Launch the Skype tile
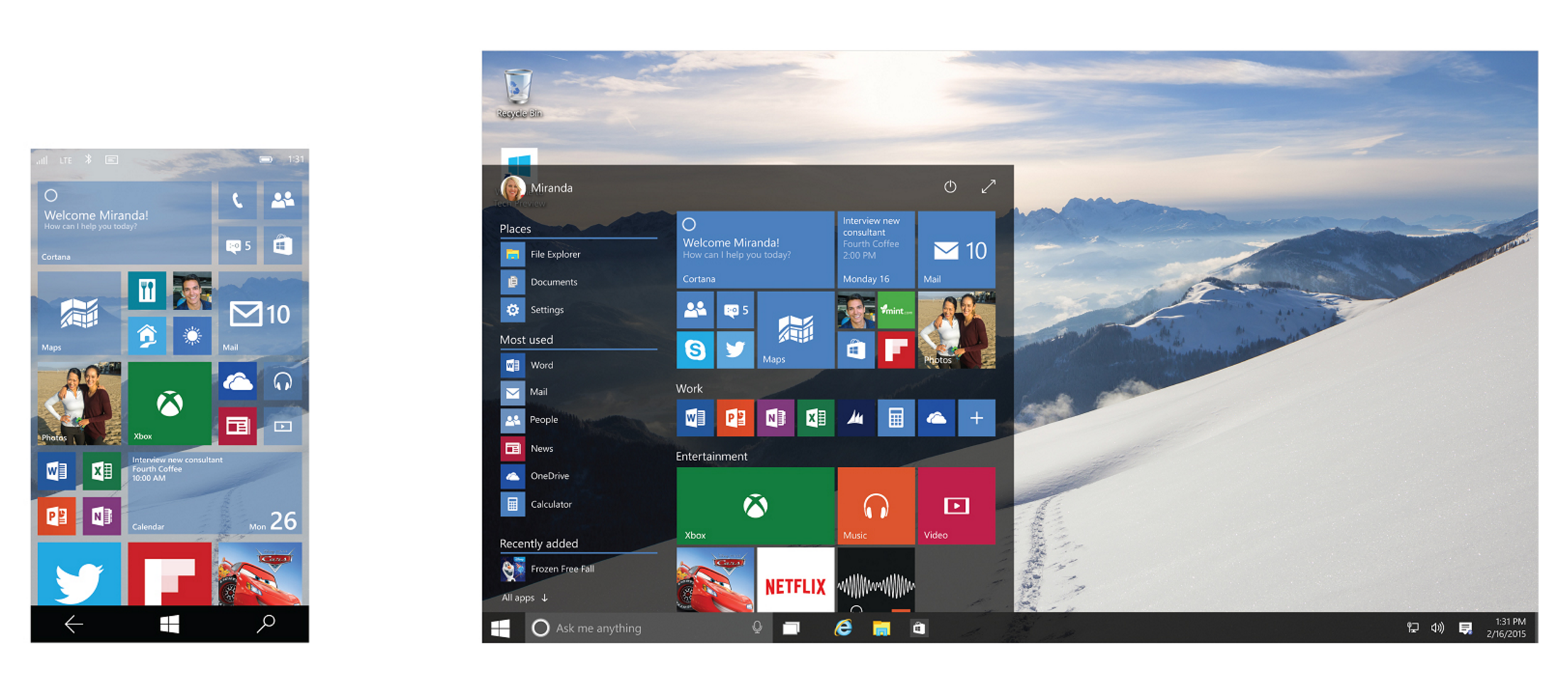 pyautogui.click(x=695, y=350)
